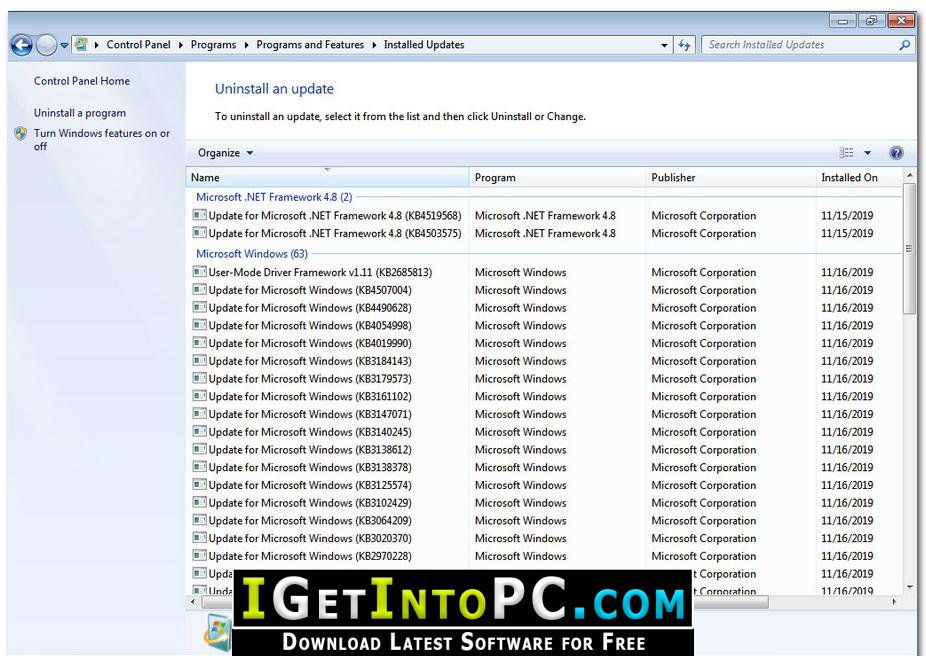Select the icon for update KB3179573

pyautogui.click(x=200, y=378)
